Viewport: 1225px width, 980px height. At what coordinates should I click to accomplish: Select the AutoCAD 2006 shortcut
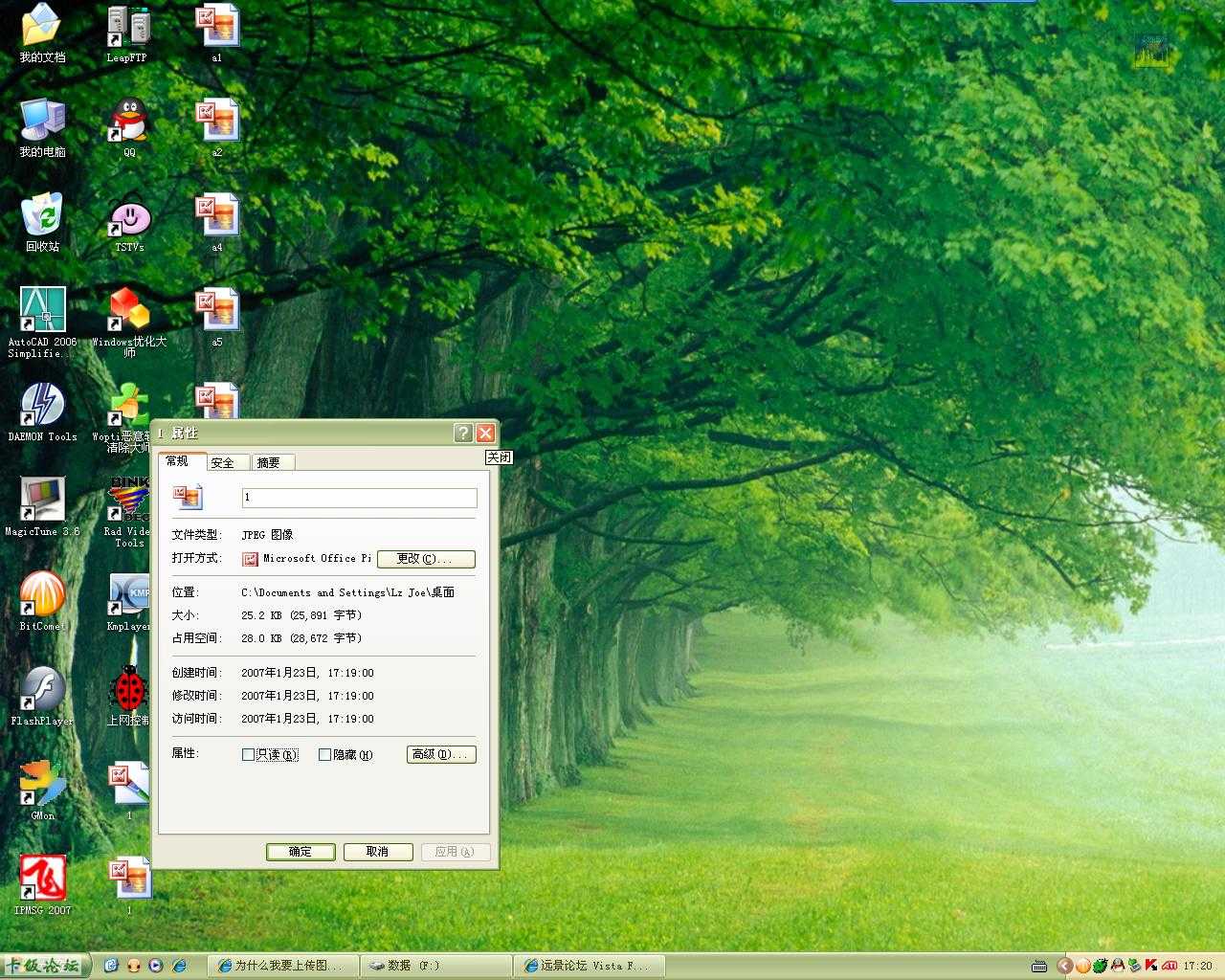[42, 323]
